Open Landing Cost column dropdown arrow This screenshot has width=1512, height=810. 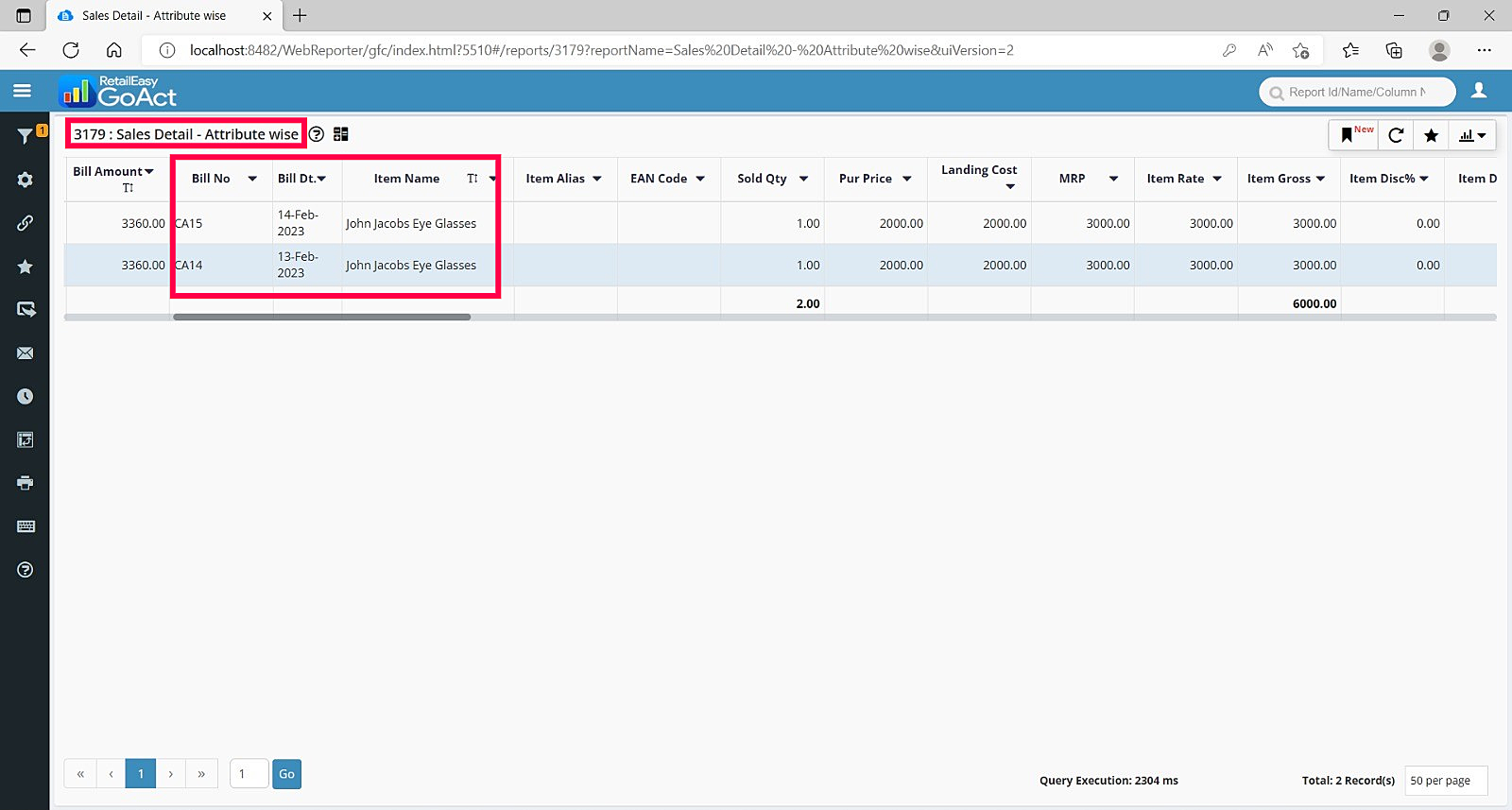point(1010,186)
